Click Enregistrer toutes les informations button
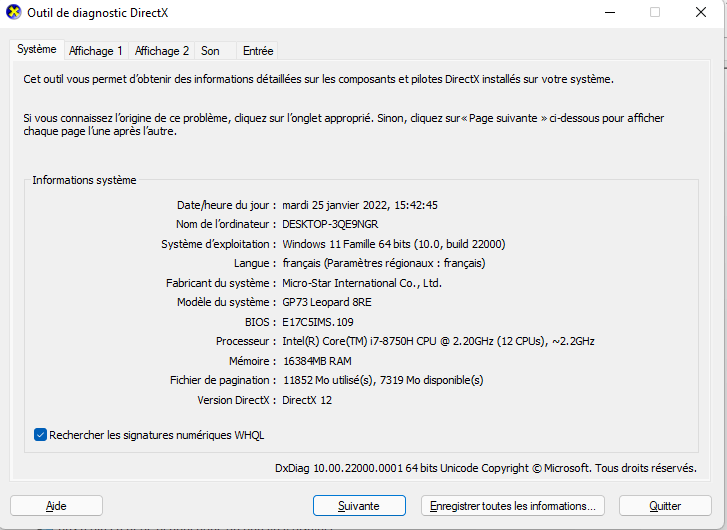 click(513, 506)
